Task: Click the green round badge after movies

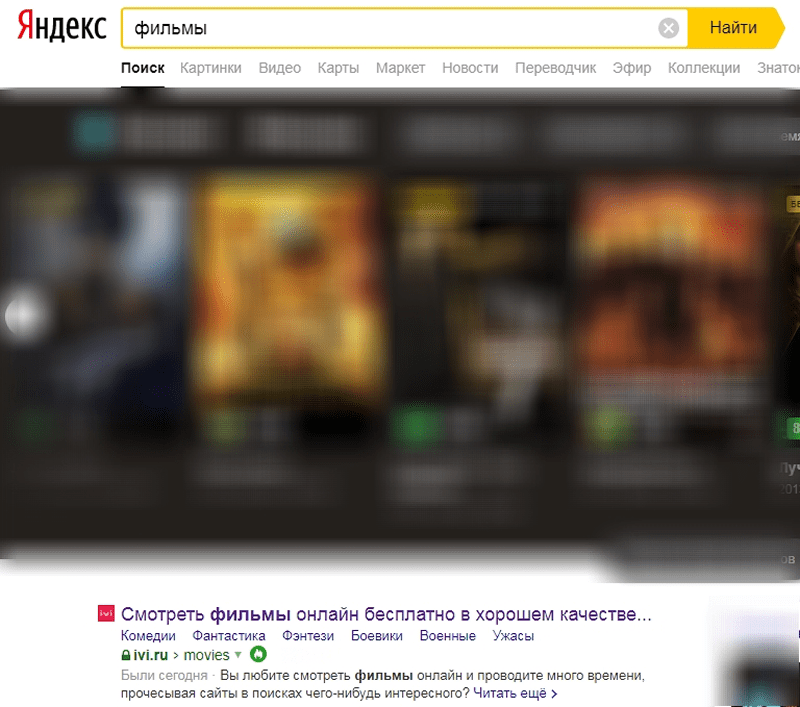Action: pyautogui.click(x=257, y=655)
